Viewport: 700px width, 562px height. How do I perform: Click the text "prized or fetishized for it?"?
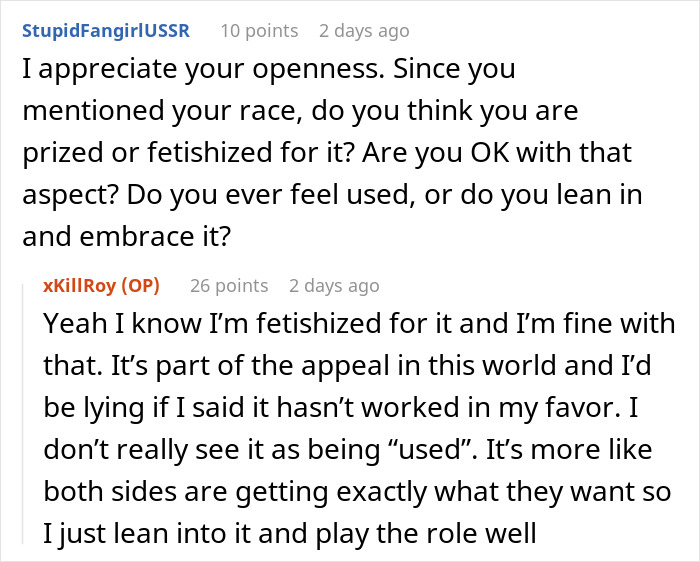(x=188, y=152)
